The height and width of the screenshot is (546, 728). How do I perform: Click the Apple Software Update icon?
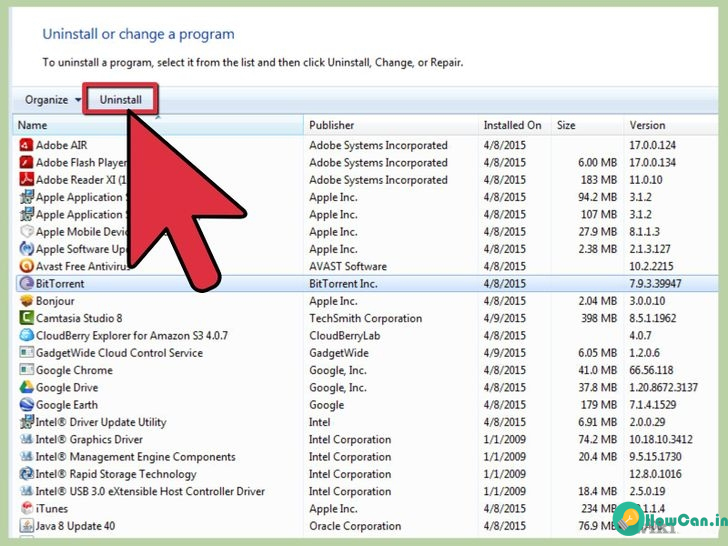tap(26, 249)
